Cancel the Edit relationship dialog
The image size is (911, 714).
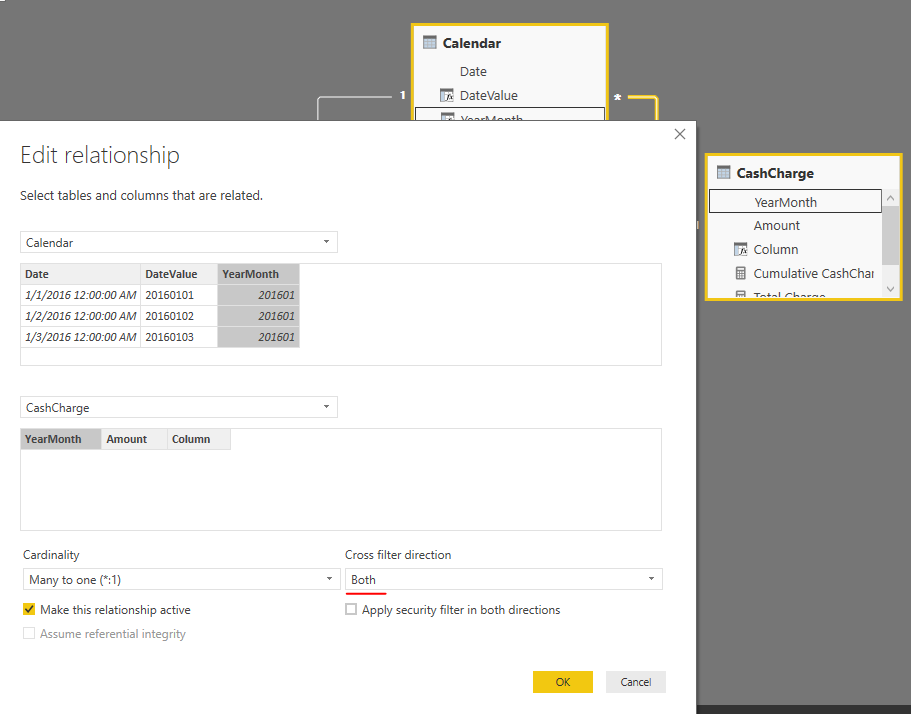[x=636, y=682]
